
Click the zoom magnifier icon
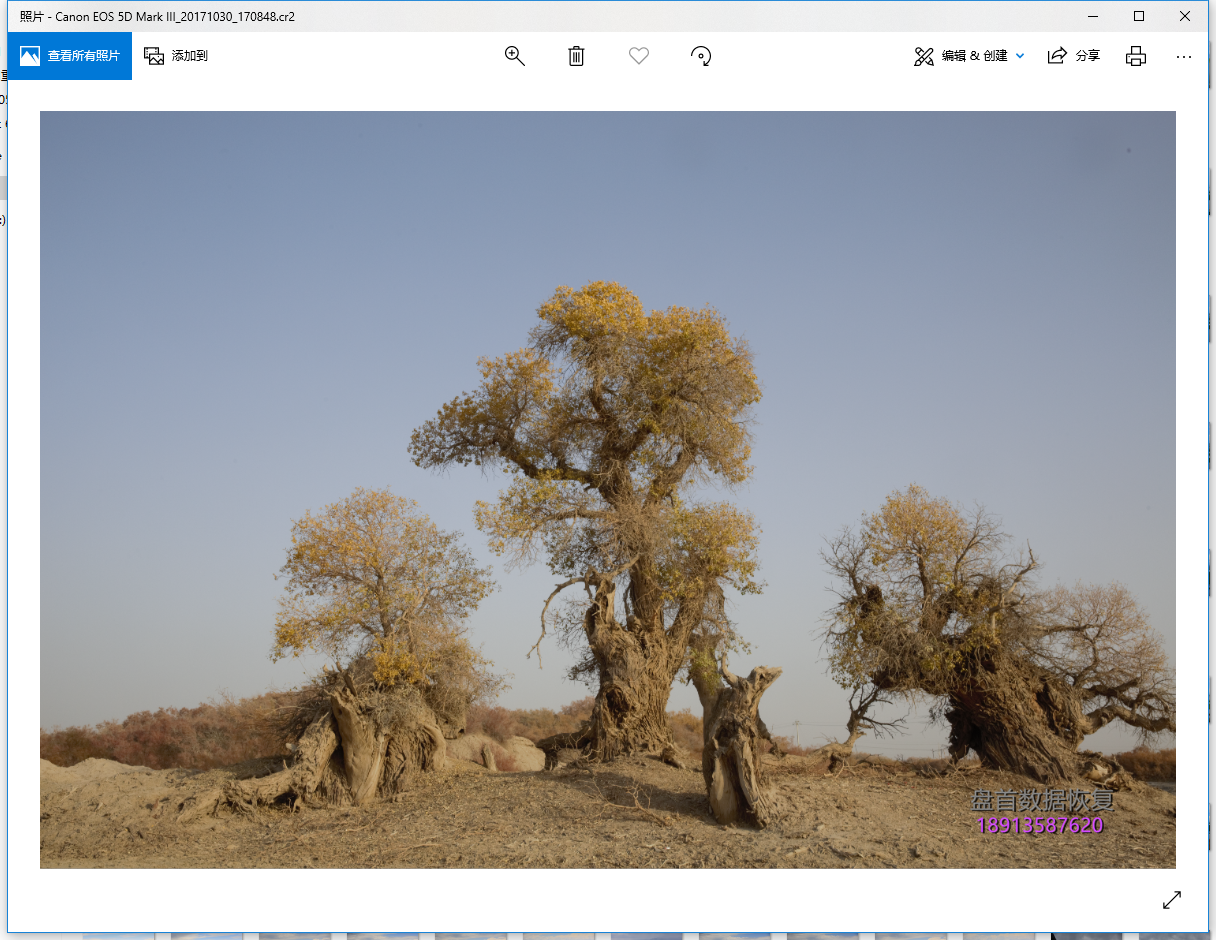click(x=515, y=56)
